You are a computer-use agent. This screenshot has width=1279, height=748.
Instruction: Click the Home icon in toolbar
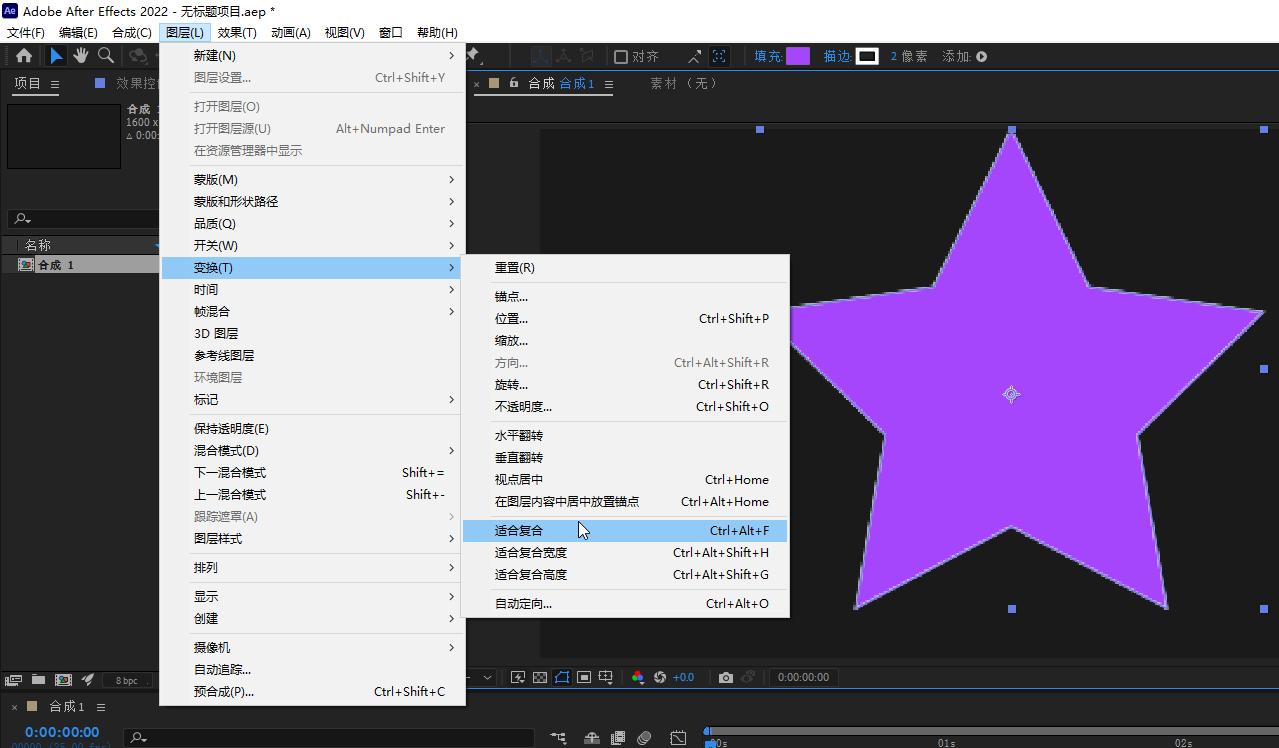pyautogui.click(x=24, y=56)
